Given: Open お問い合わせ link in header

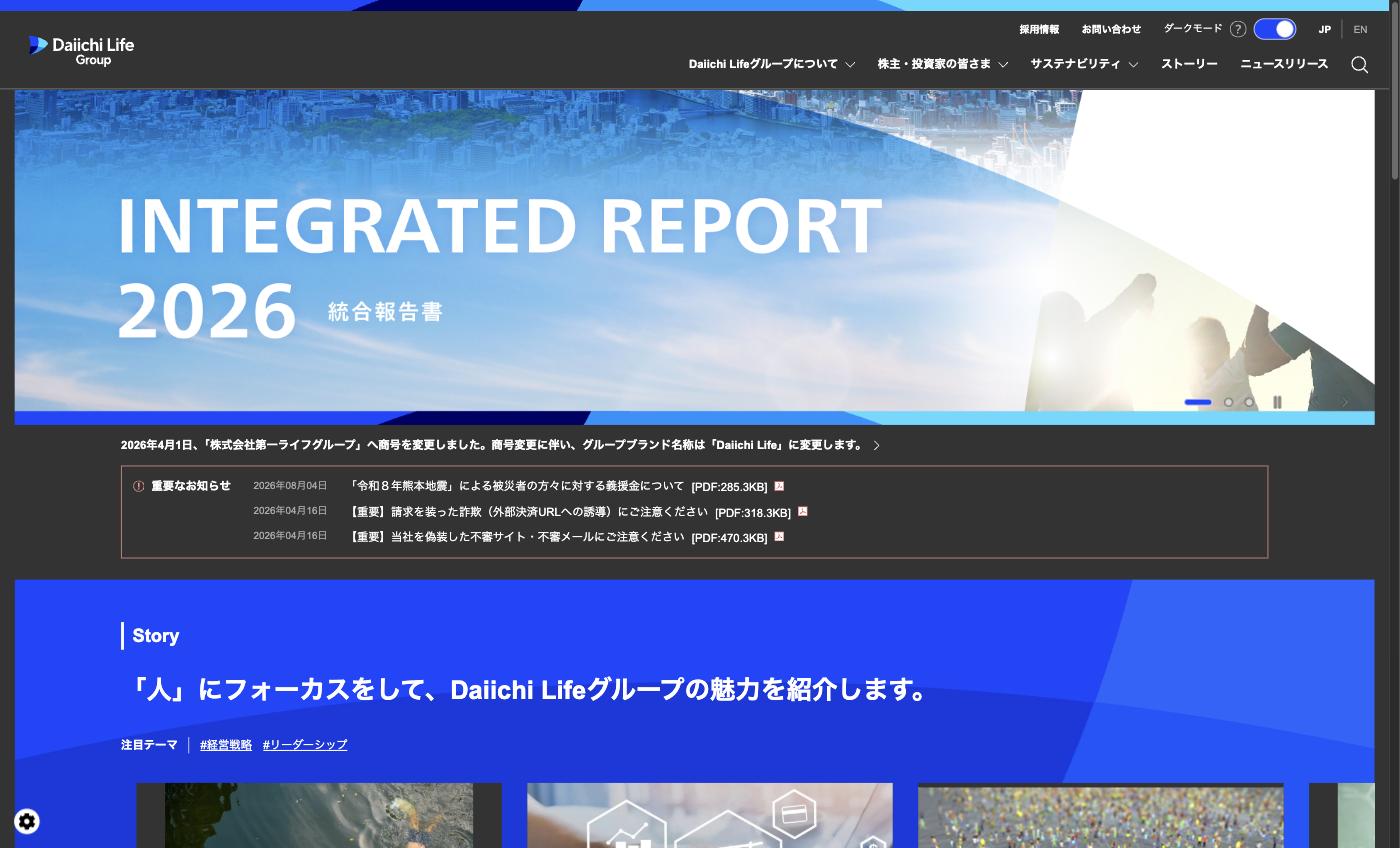Looking at the screenshot, I should pyautogui.click(x=1111, y=30).
